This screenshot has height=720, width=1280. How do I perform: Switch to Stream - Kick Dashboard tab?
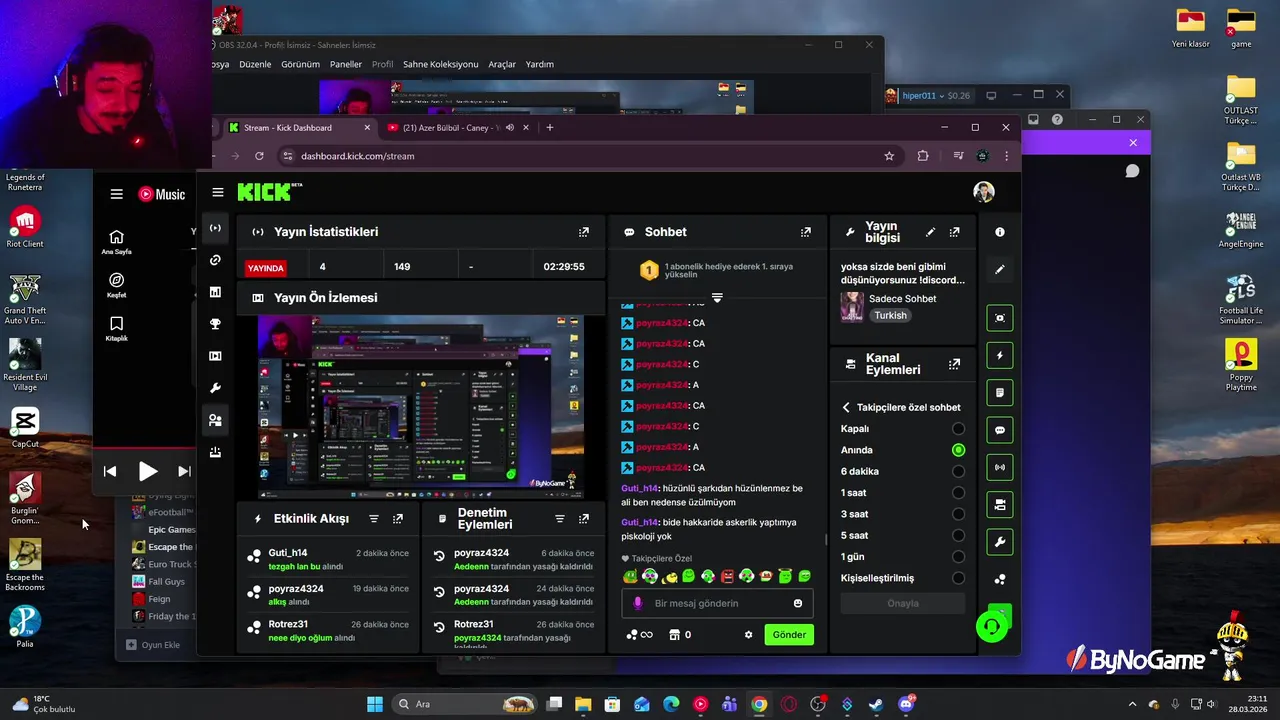click(x=299, y=128)
